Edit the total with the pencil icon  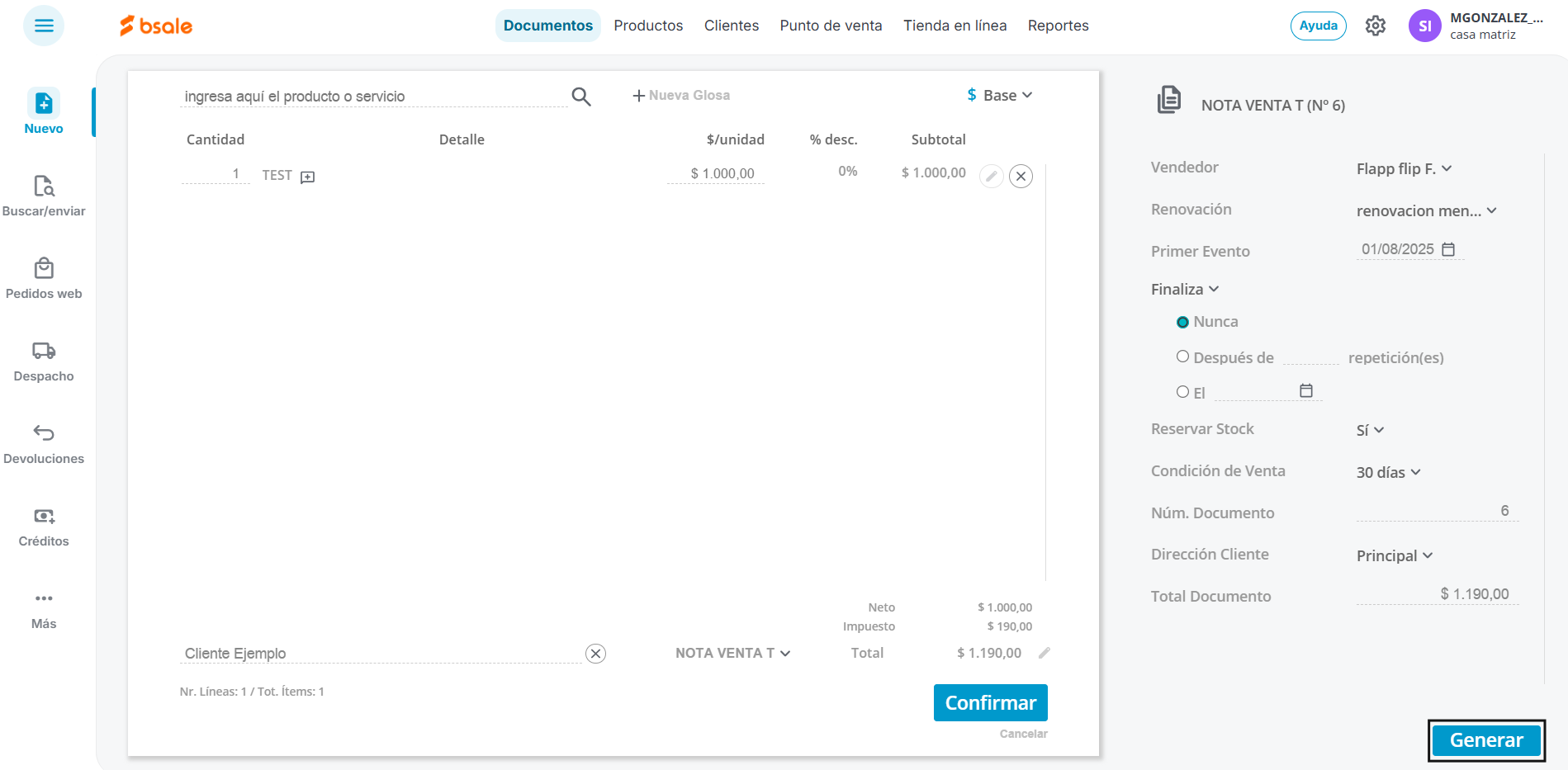click(x=1045, y=653)
